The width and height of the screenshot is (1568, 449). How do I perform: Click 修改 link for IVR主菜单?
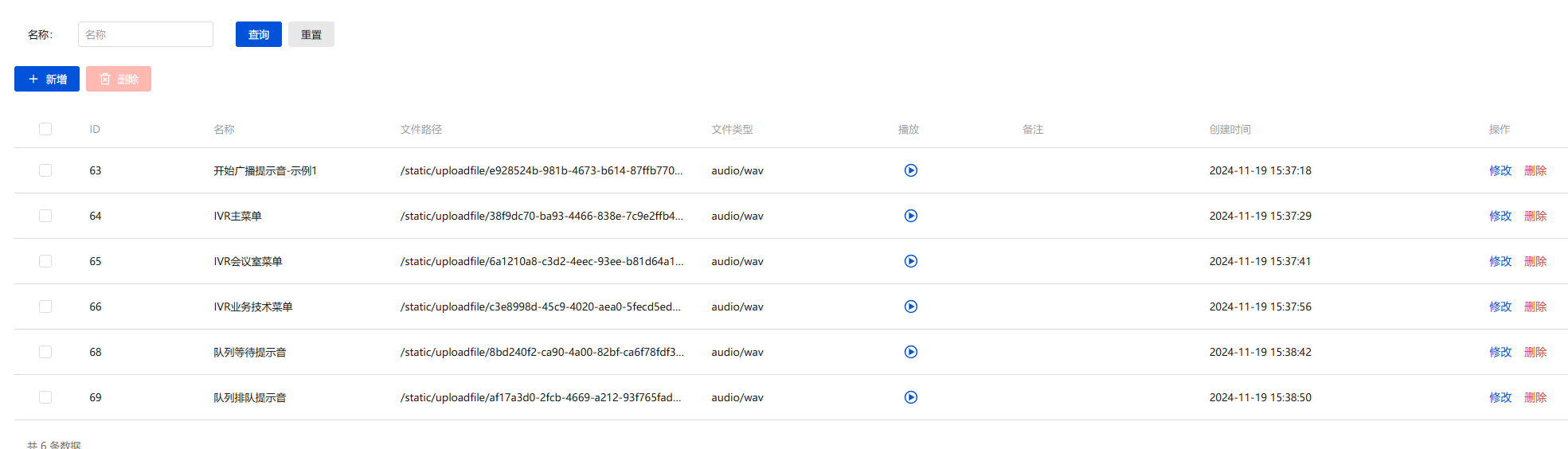(1500, 216)
